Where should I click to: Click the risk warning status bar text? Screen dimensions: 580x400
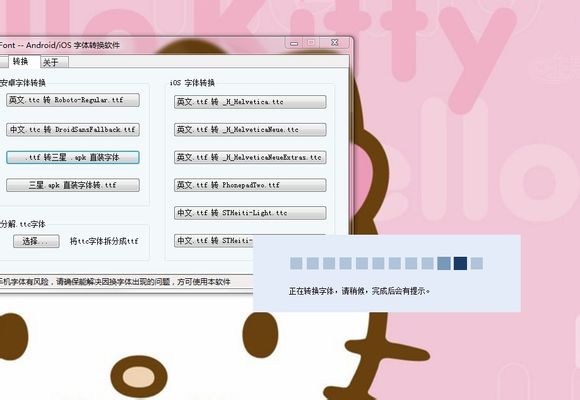(x=115, y=282)
